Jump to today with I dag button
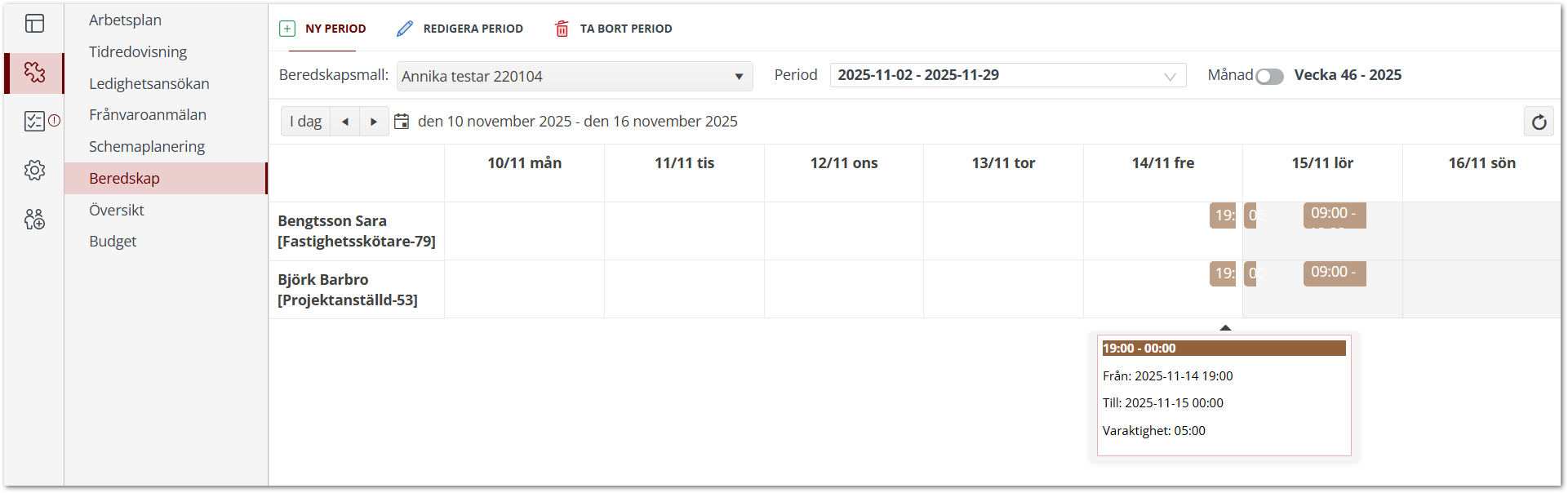This screenshot has width=1568, height=493. tap(306, 122)
